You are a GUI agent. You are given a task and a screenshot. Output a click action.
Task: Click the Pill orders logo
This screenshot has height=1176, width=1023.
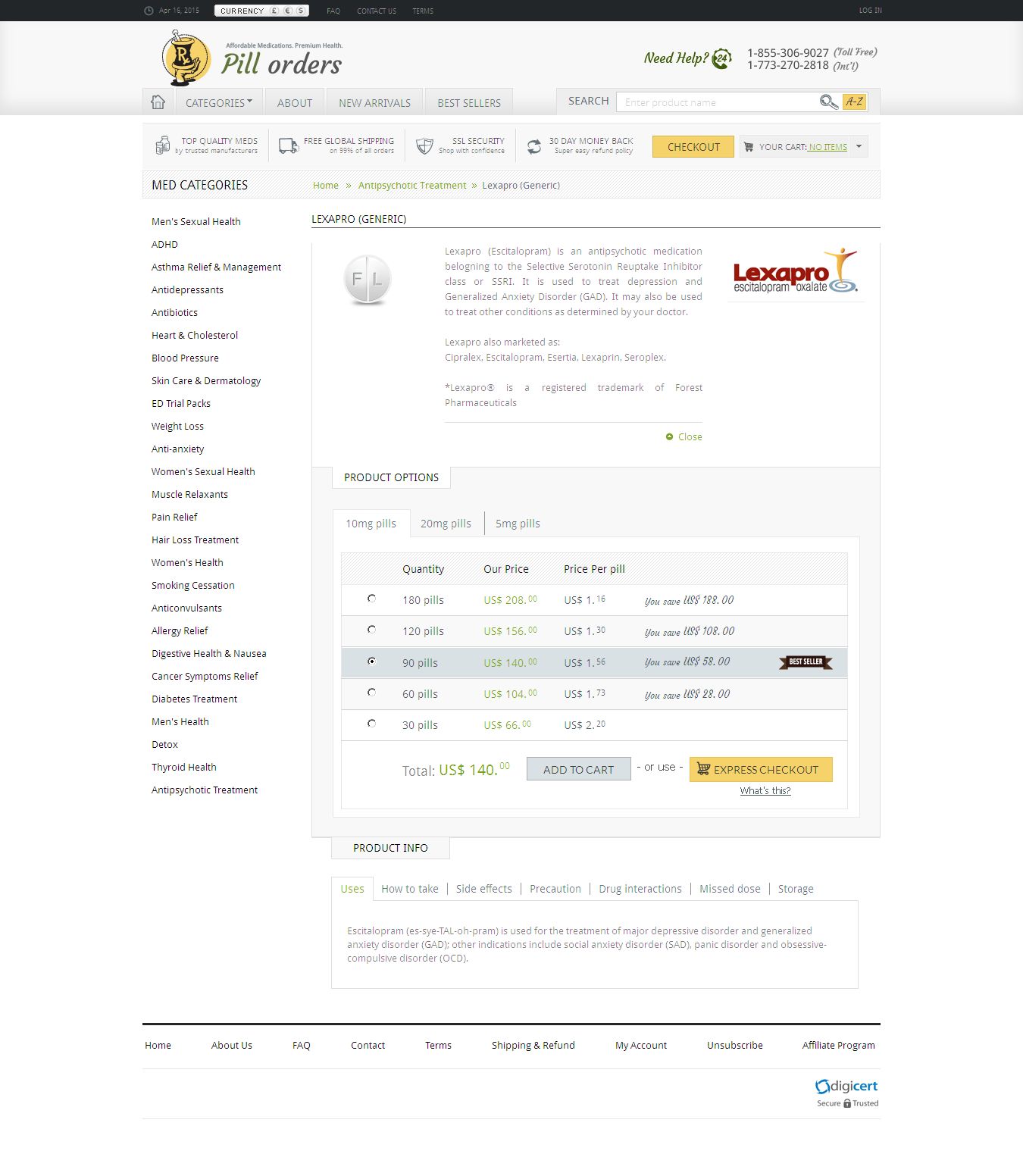pos(252,58)
